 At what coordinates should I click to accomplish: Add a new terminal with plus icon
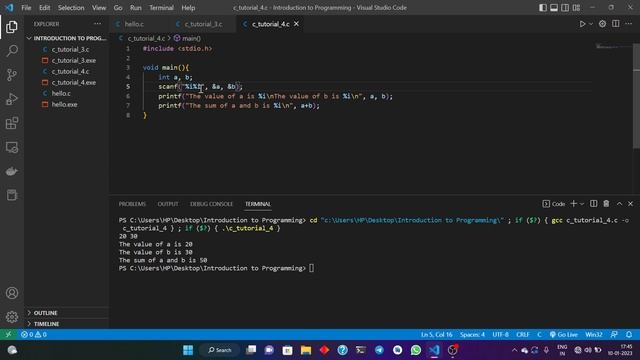573,204
